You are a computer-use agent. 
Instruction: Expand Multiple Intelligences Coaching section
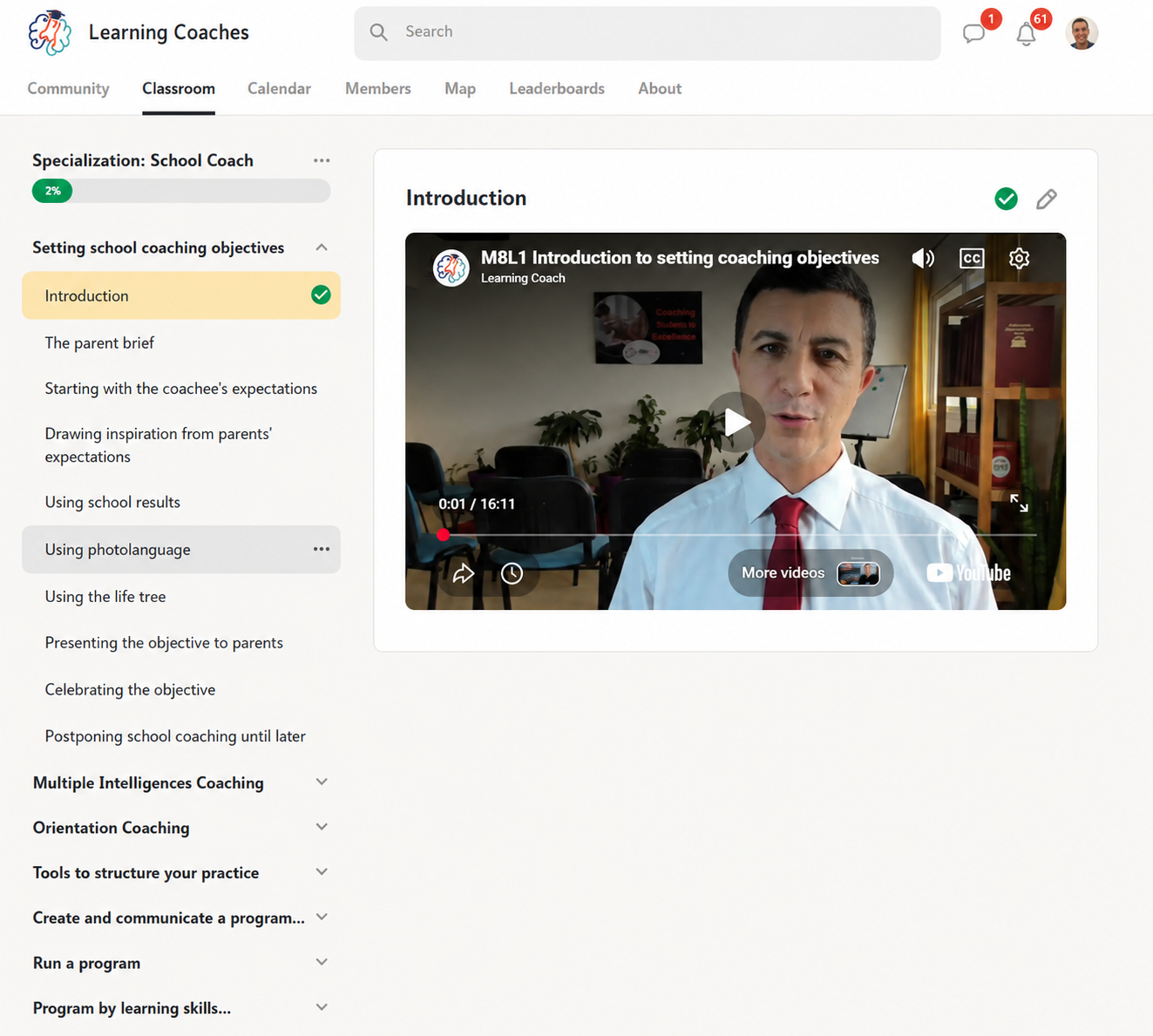322,782
